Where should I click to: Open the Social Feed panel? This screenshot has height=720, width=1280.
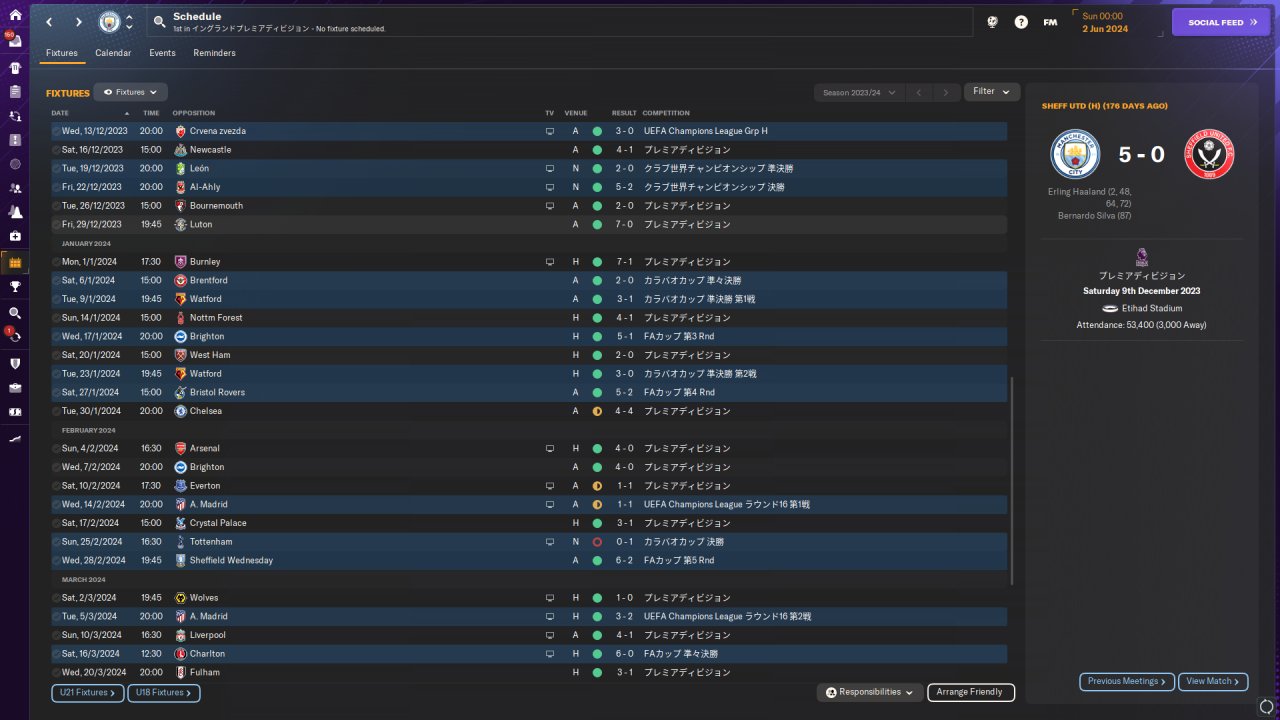pos(1221,22)
